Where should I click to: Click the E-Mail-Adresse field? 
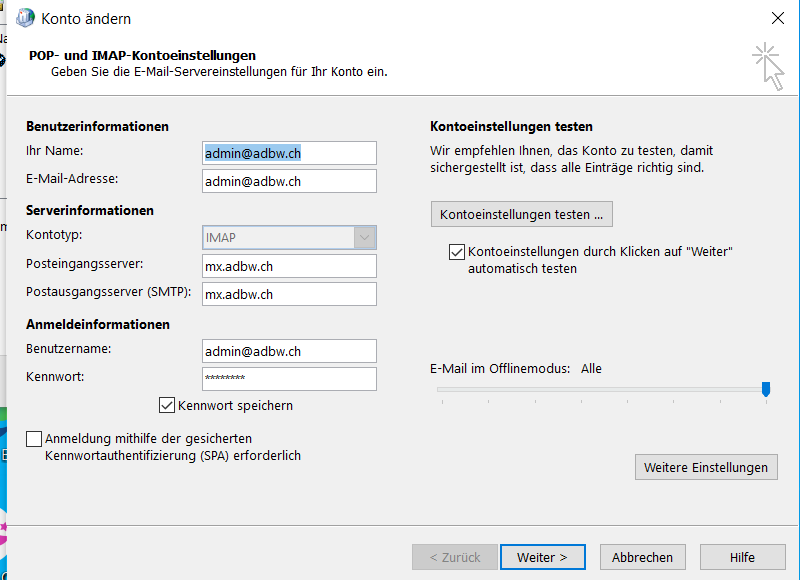point(289,181)
